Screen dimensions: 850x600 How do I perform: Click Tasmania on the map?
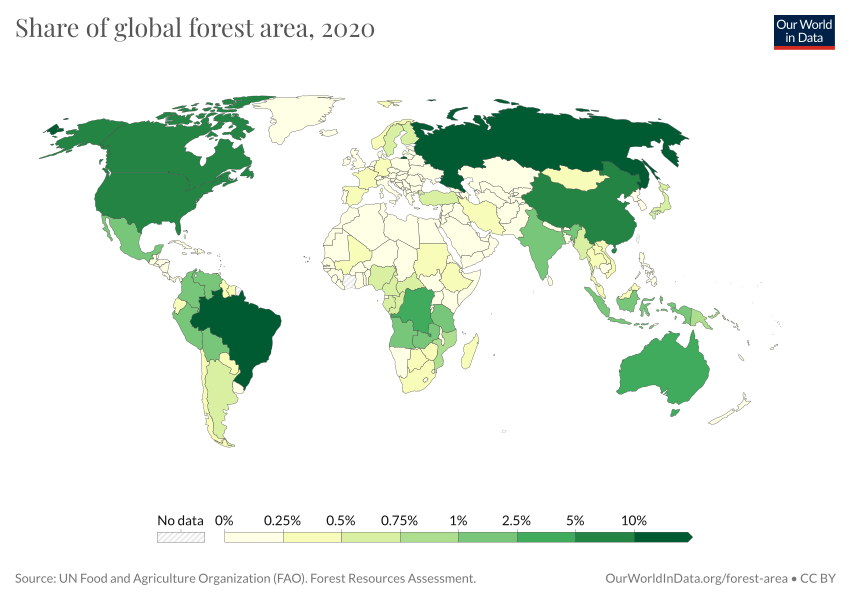[674, 413]
